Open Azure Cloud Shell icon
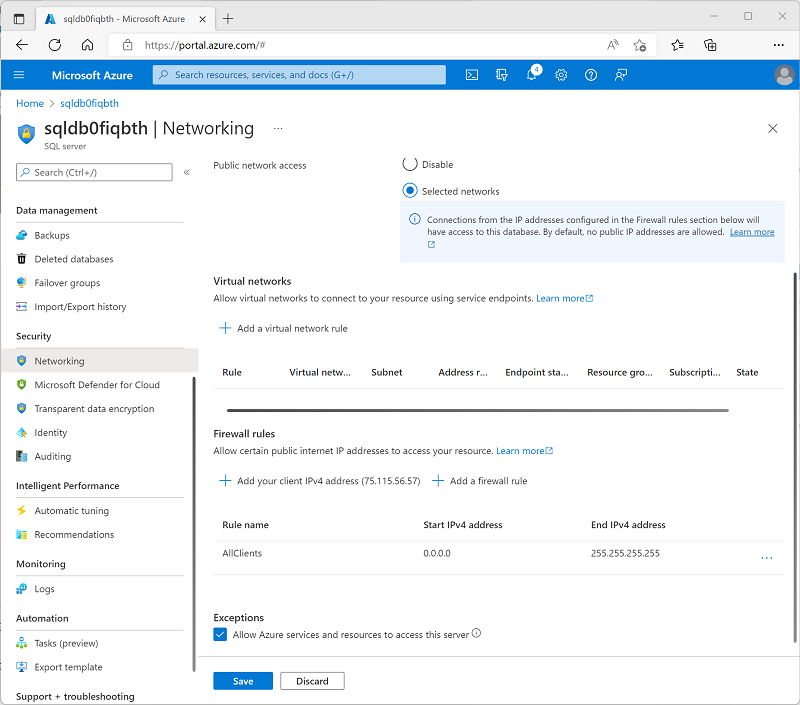The height and width of the screenshot is (705, 800). pos(472,75)
